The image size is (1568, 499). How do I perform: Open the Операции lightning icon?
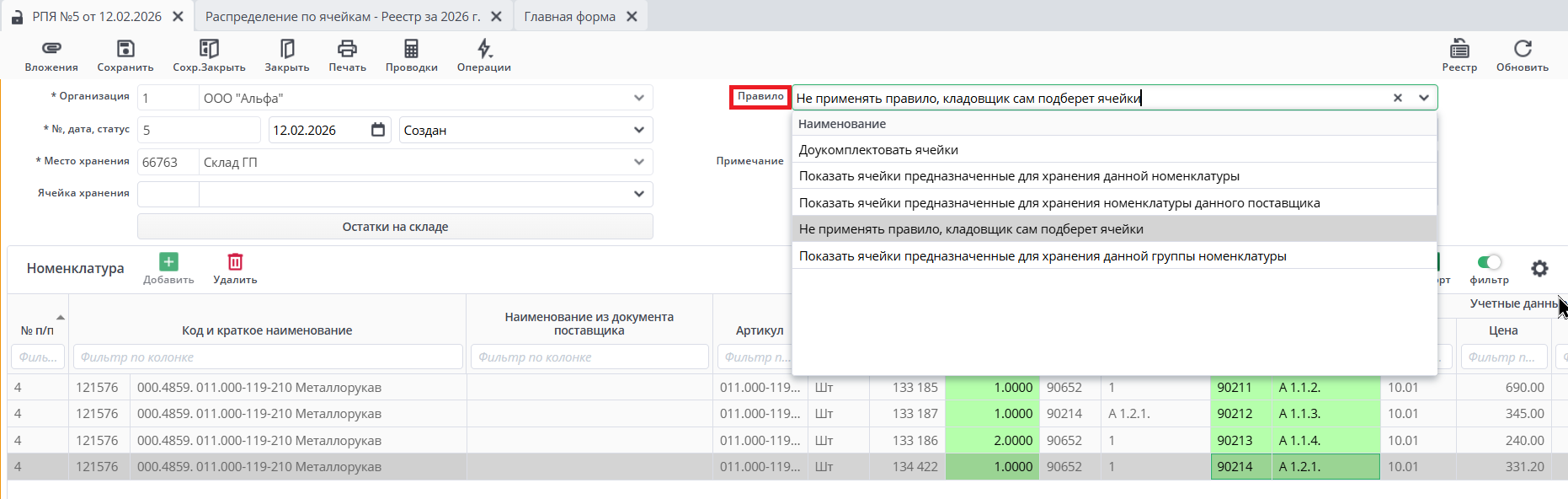(x=484, y=49)
